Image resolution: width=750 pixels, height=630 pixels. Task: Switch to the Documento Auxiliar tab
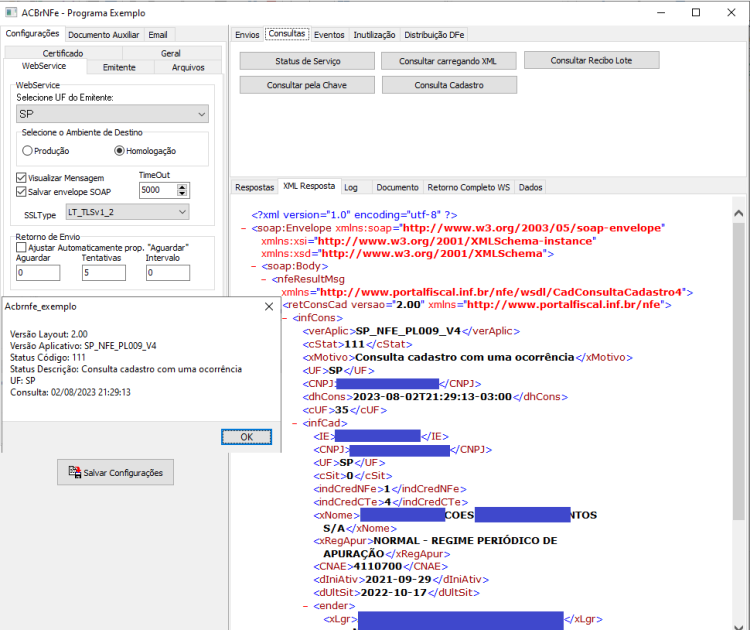point(103,35)
